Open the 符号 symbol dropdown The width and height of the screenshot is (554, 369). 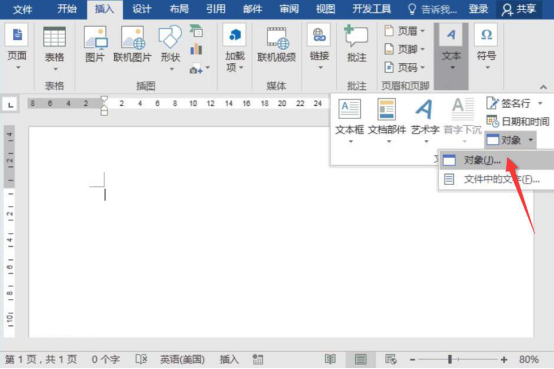487,47
